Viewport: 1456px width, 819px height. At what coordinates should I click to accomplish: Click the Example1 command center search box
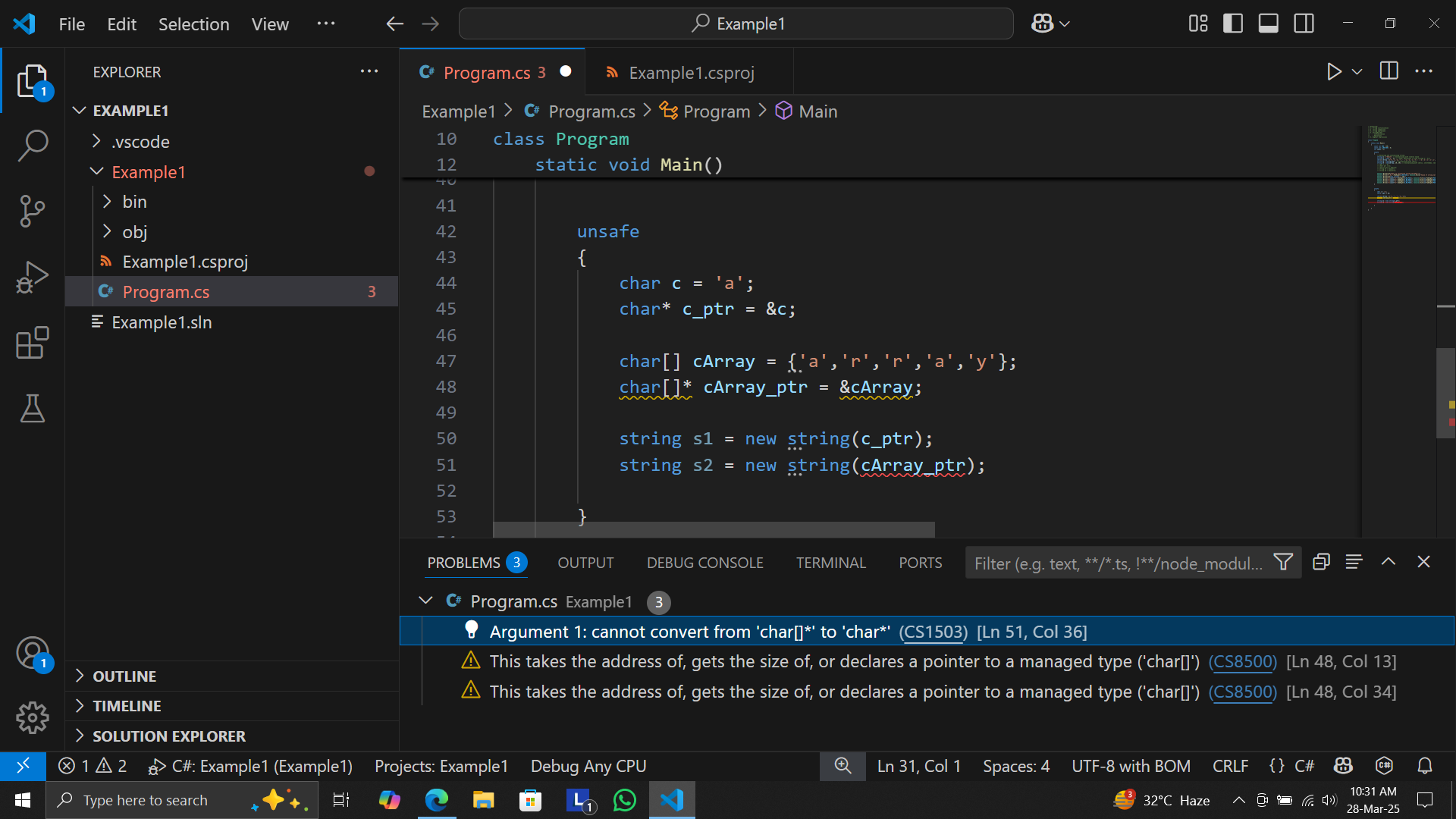736,24
